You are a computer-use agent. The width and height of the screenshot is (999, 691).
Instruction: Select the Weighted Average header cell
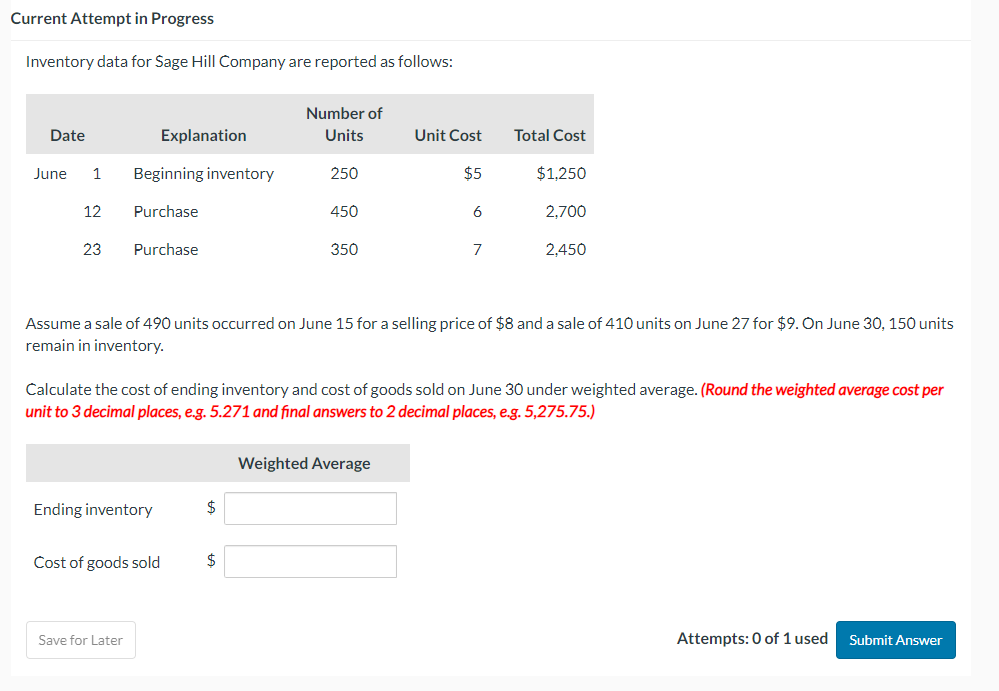[304, 463]
